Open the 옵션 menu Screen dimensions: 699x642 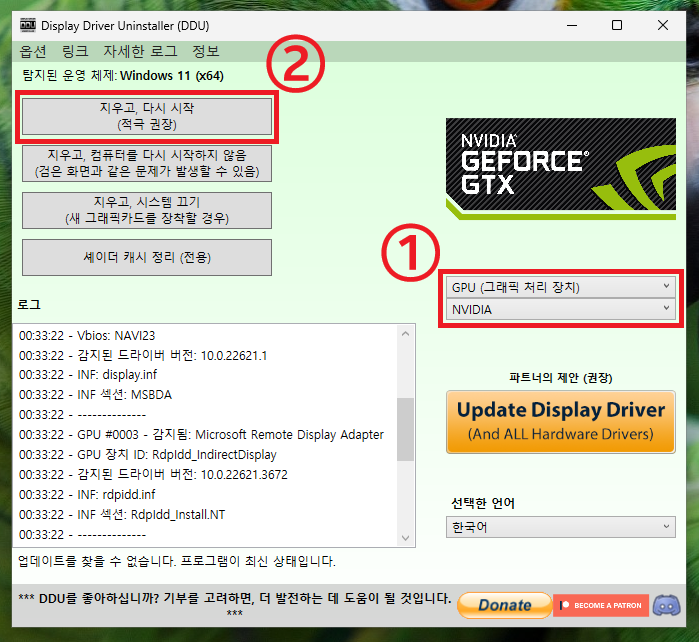pyautogui.click(x=33, y=51)
